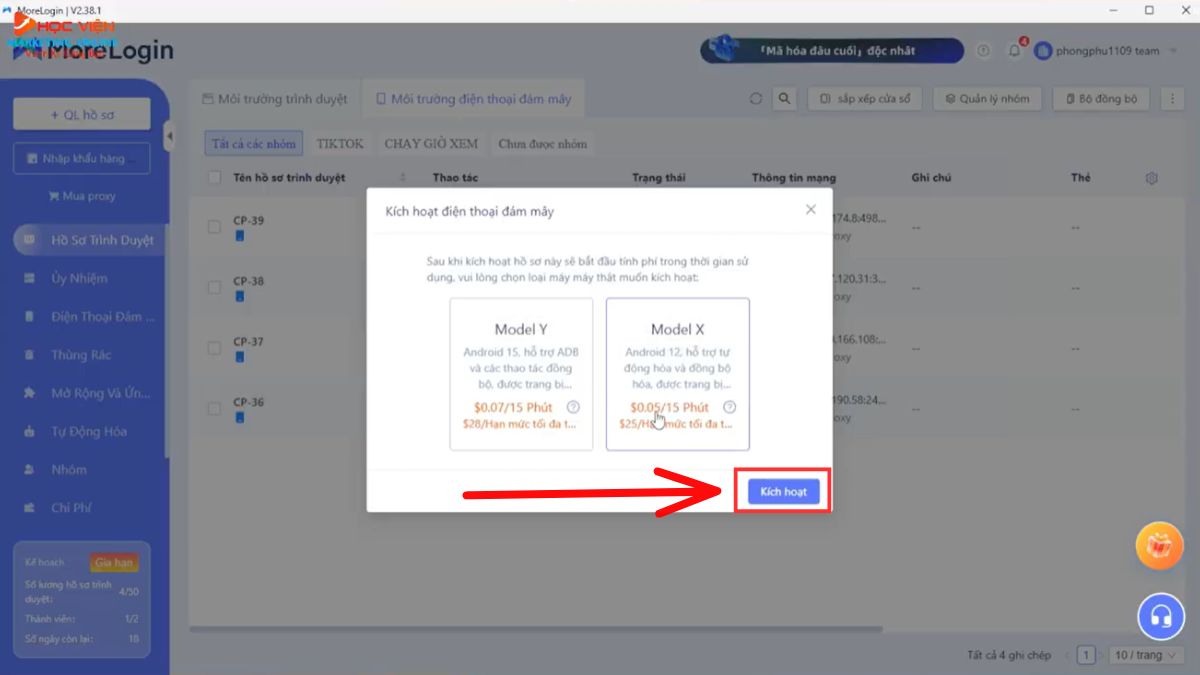Tick the checkbox for profile CP-39

[214, 227]
